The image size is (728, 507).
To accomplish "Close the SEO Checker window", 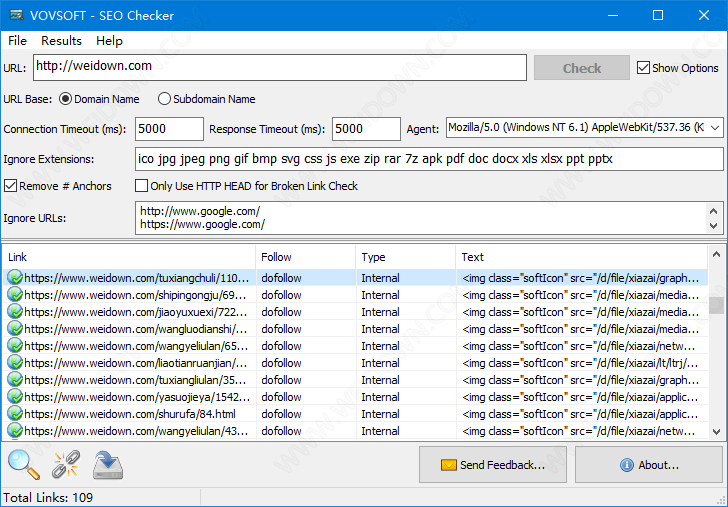I will click(x=704, y=15).
